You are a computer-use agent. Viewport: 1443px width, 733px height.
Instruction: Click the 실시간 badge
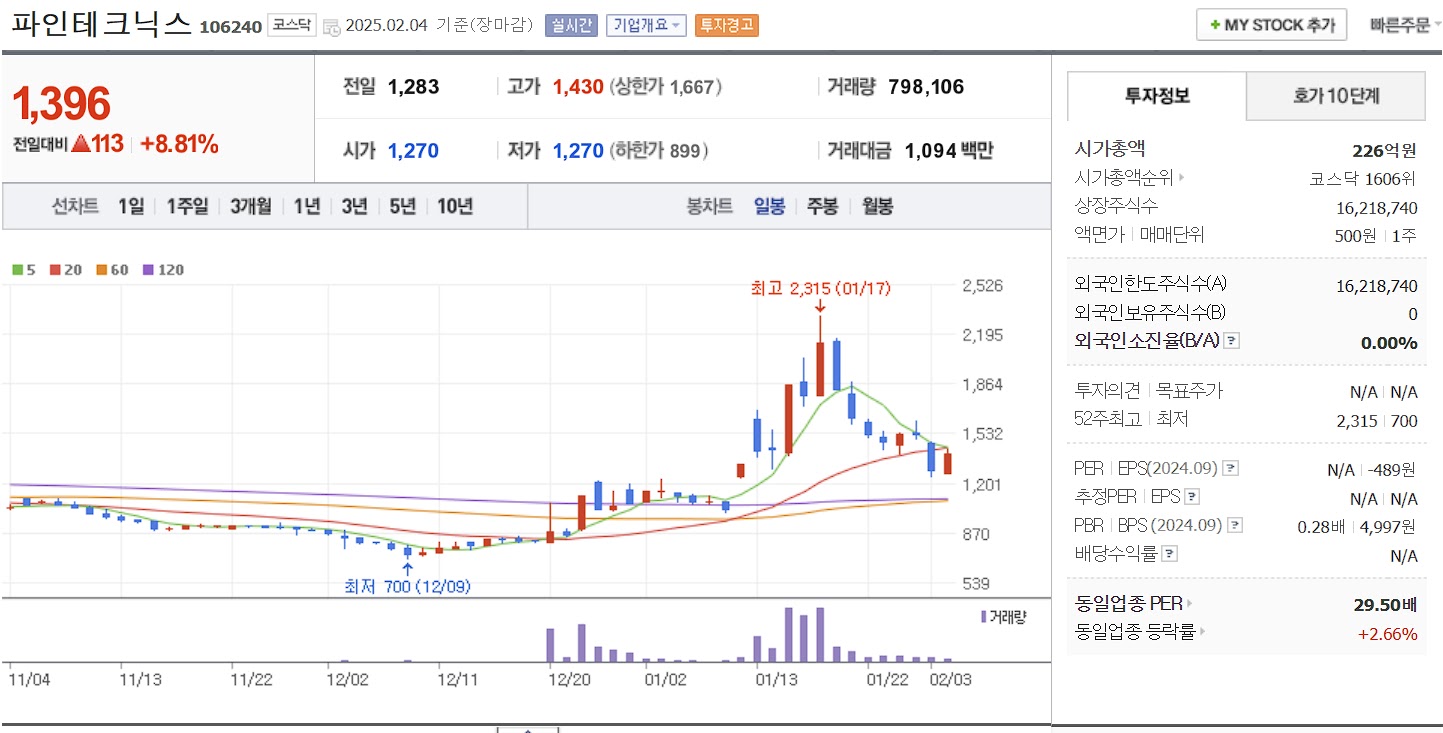pos(571,26)
